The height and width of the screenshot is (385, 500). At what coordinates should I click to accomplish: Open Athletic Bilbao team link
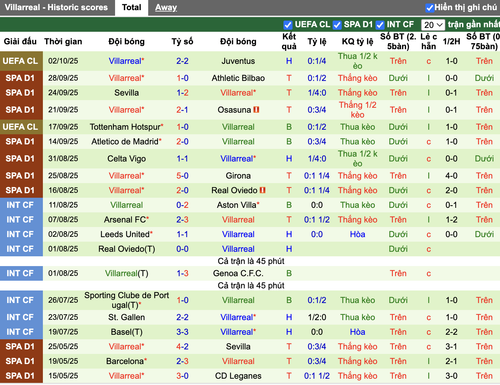(238, 78)
